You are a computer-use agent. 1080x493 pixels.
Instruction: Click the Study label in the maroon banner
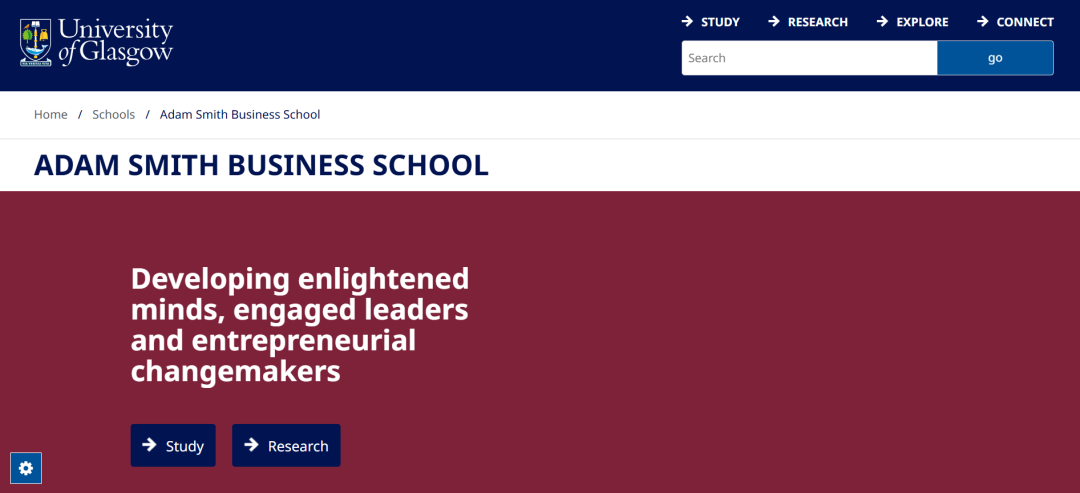point(185,446)
